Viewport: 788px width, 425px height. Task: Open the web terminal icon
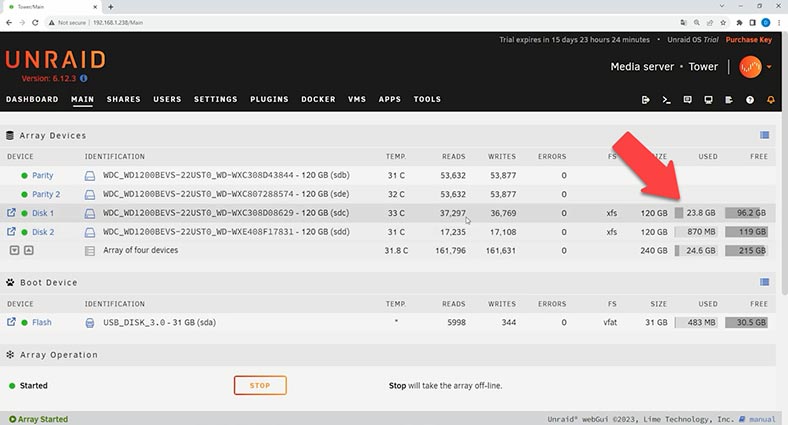tap(666, 100)
